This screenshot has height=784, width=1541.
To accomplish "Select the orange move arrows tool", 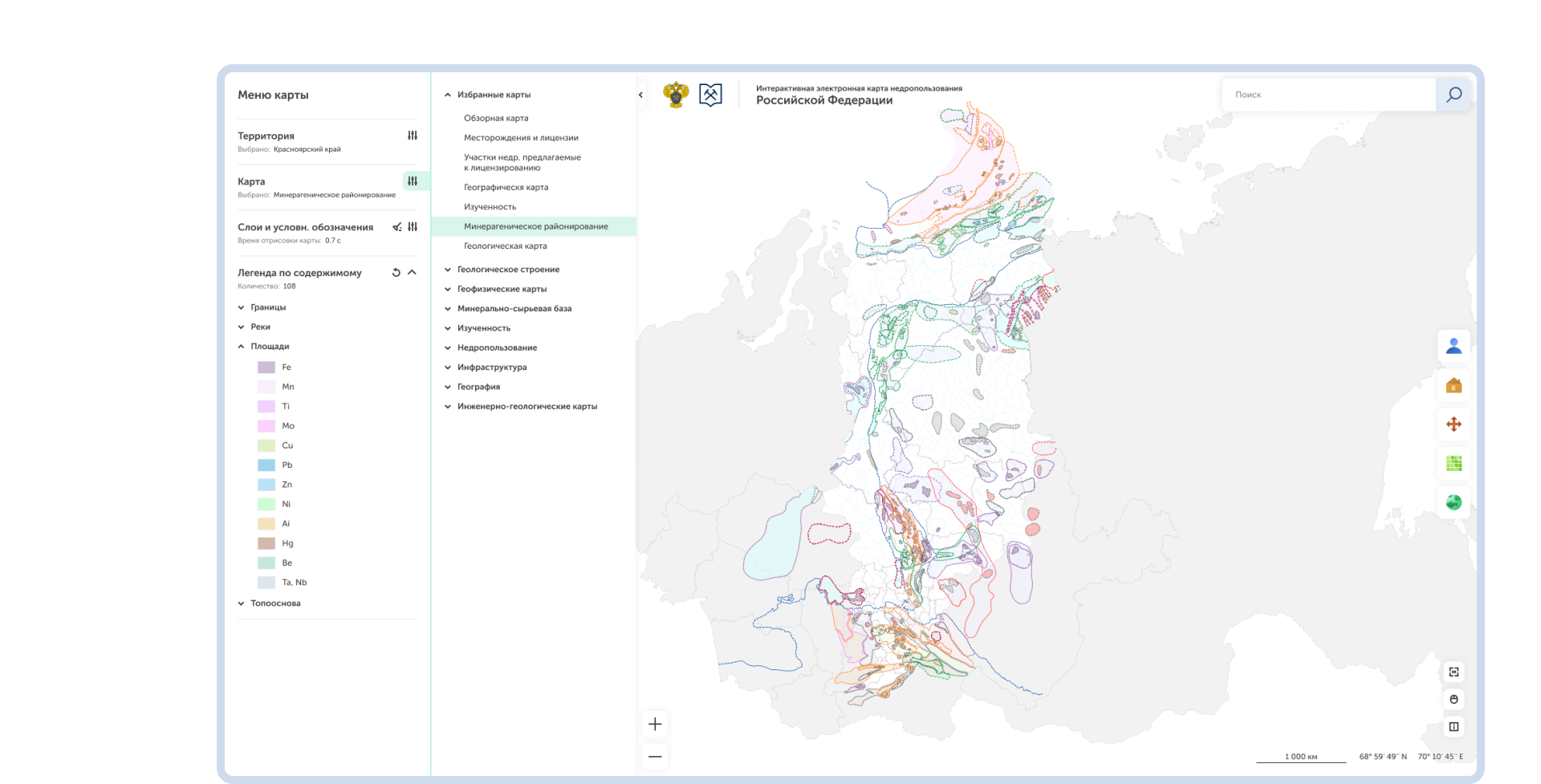I will 1454,424.
